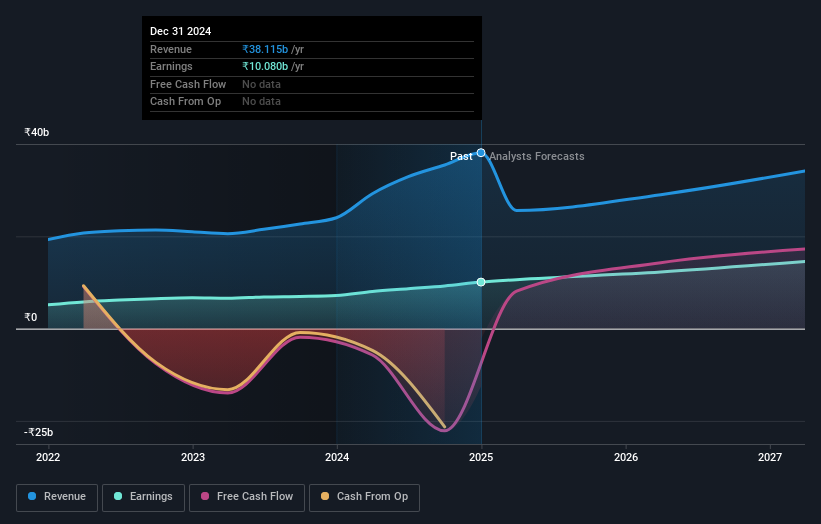Click the ₹0 y-axis label
821x524 pixels.
(x=30, y=317)
